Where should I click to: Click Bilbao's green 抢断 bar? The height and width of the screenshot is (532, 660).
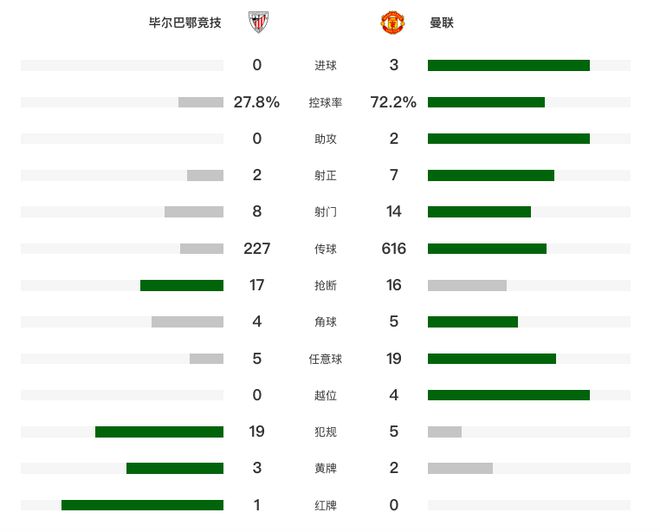coord(182,285)
